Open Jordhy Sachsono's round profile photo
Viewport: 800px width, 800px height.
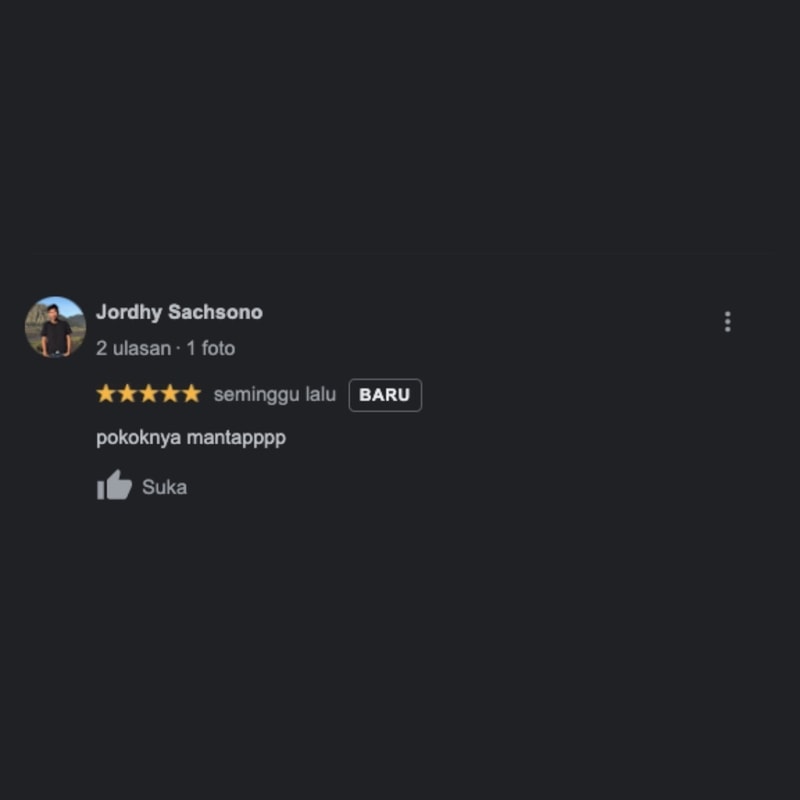click(55, 327)
